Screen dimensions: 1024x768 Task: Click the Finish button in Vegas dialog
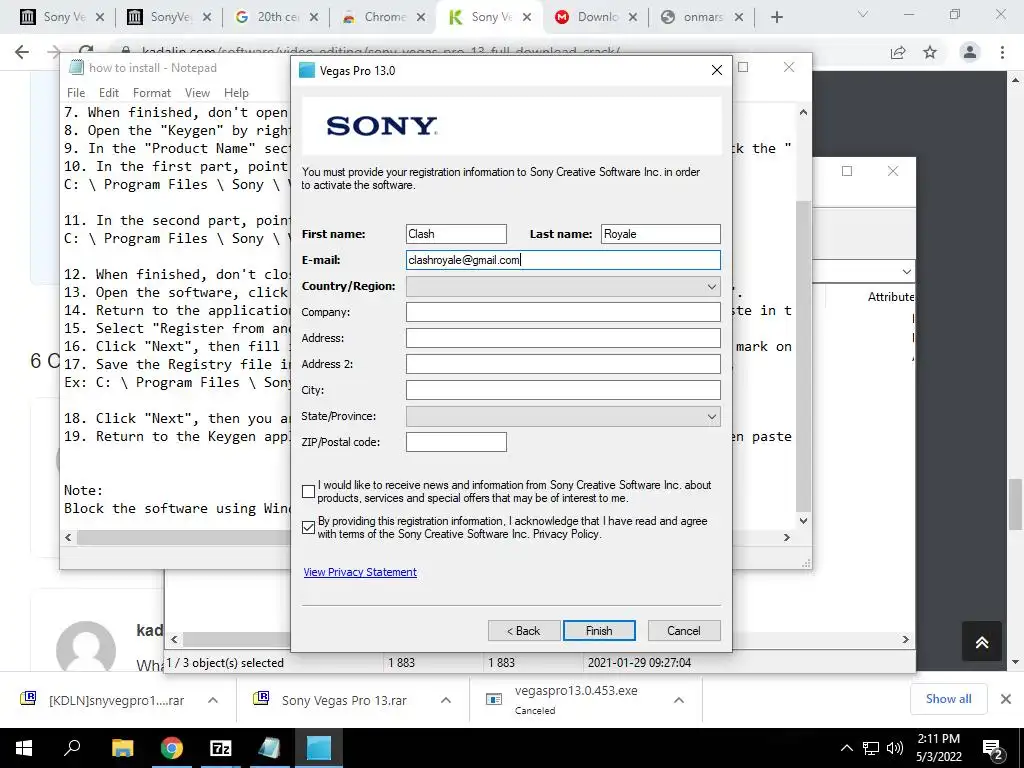(x=599, y=630)
